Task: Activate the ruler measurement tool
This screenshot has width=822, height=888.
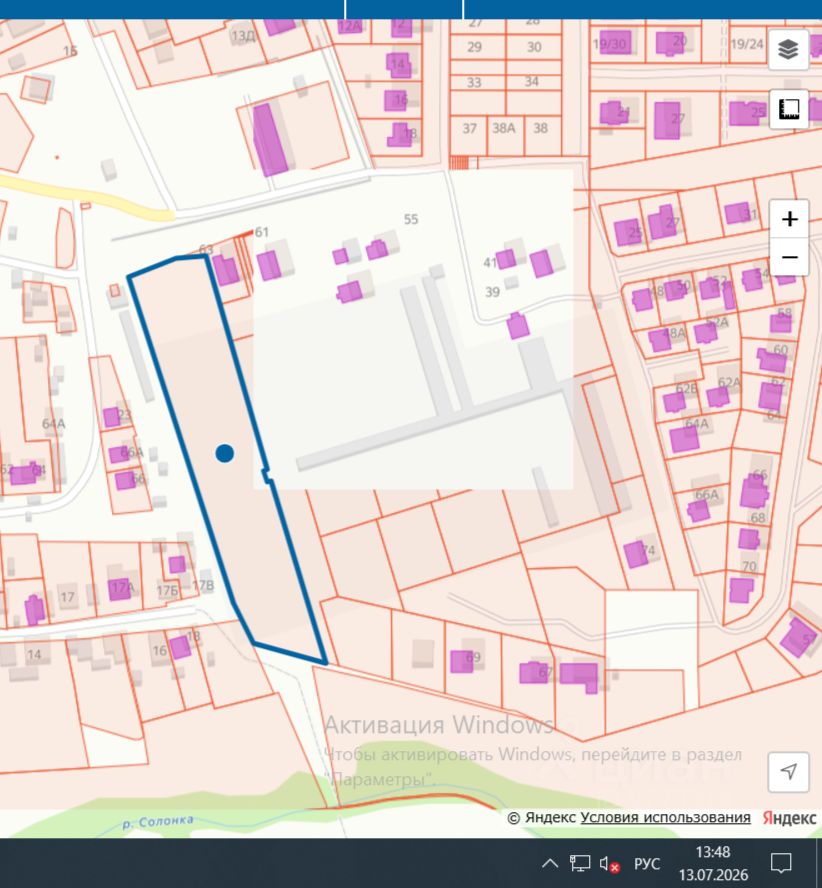Action: (x=788, y=109)
